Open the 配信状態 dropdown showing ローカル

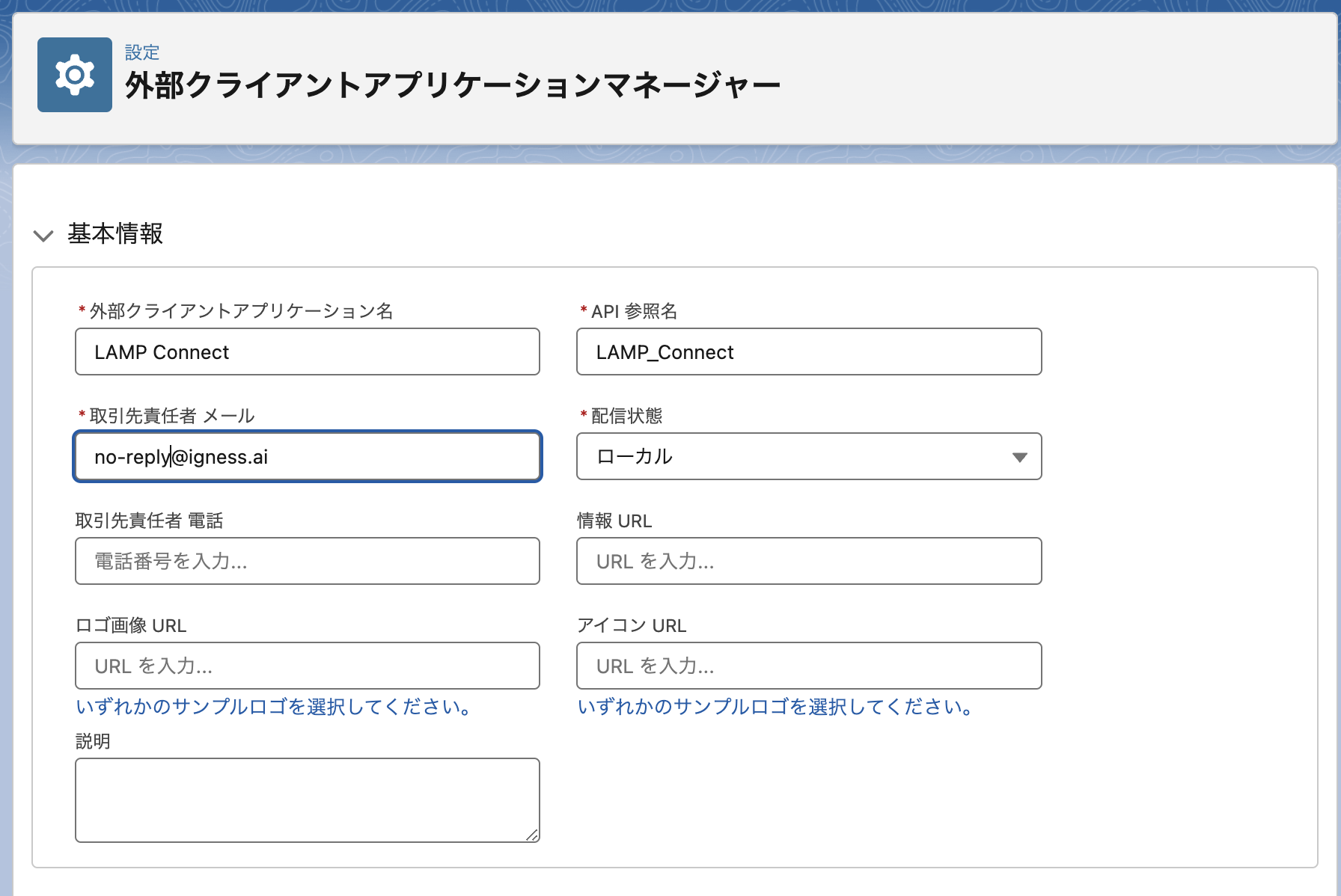pyautogui.click(x=808, y=456)
